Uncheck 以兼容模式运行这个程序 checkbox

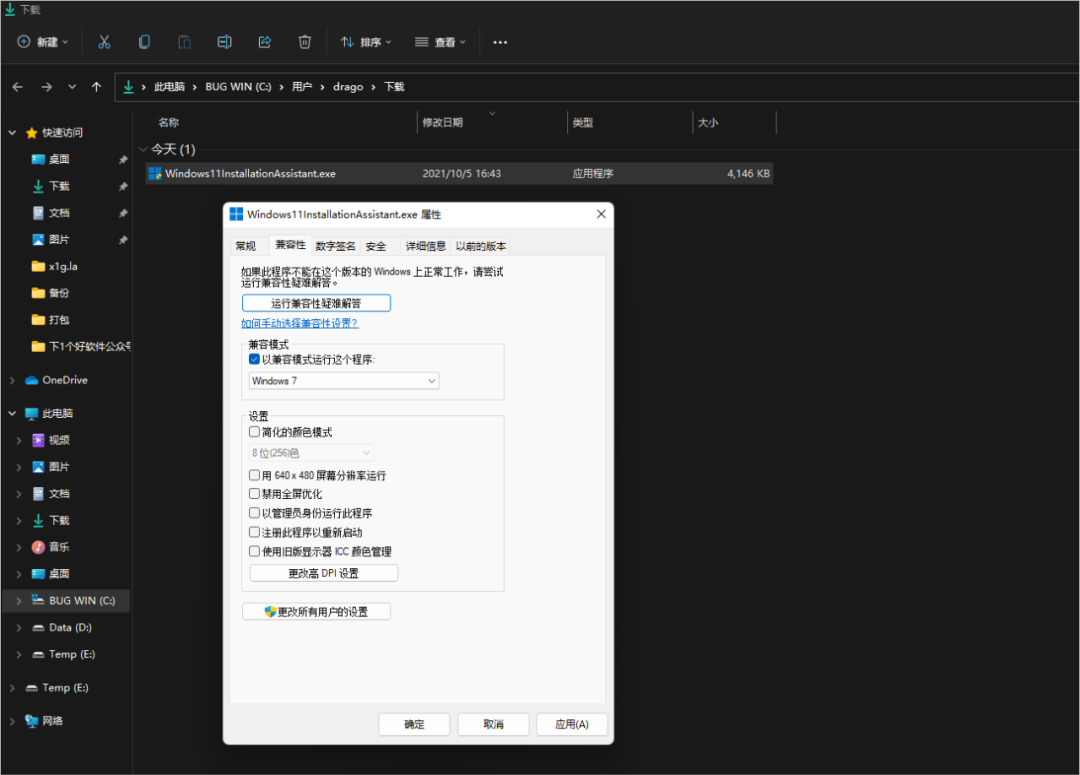point(254,358)
